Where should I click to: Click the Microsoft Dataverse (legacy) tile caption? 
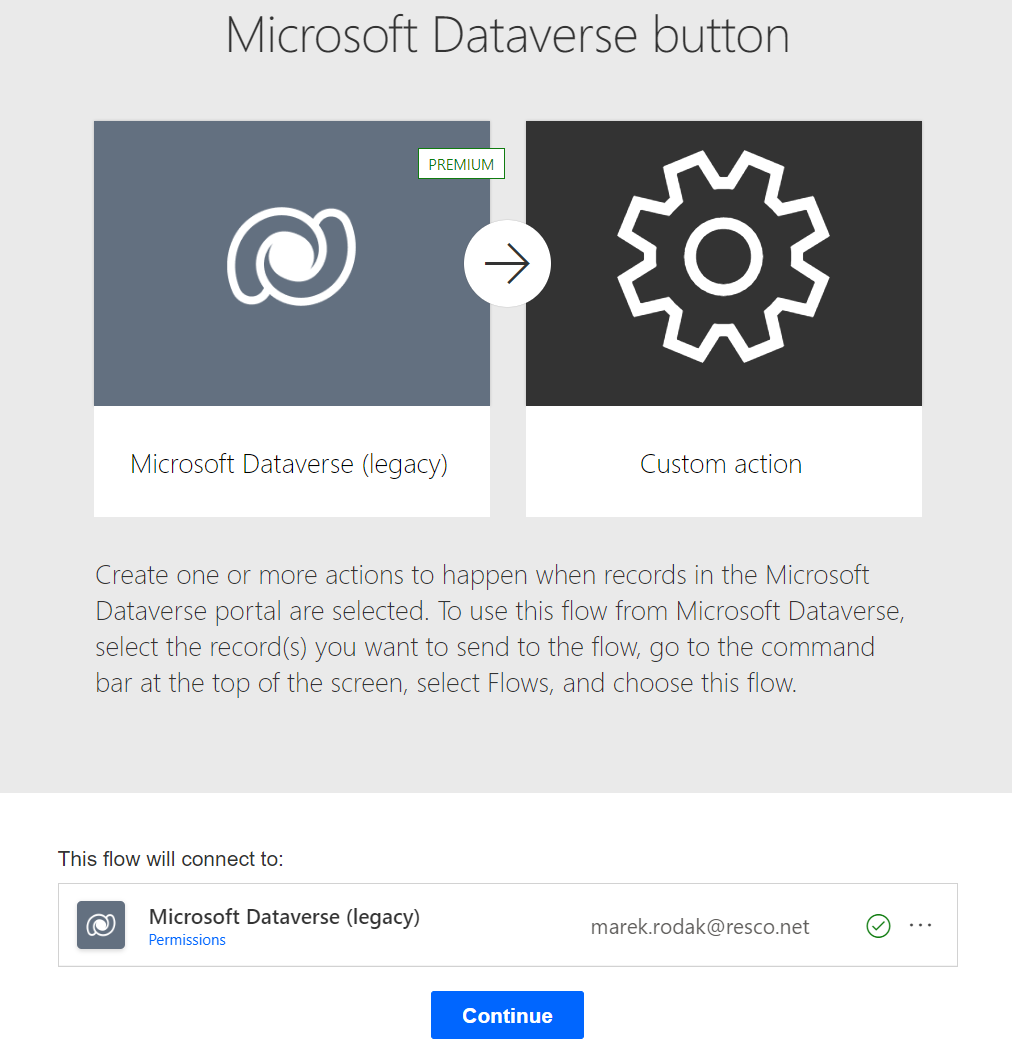pos(289,464)
